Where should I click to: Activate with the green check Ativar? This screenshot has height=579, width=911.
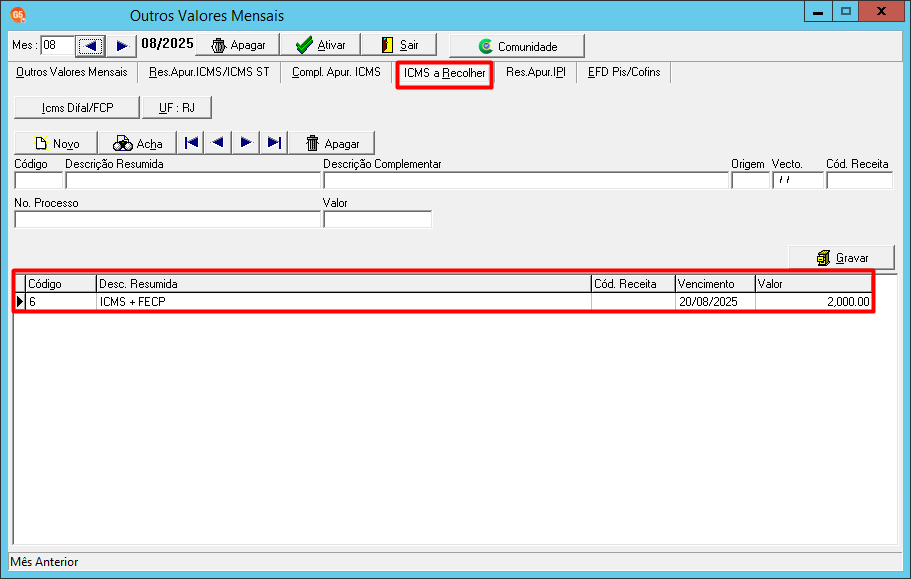(x=320, y=45)
